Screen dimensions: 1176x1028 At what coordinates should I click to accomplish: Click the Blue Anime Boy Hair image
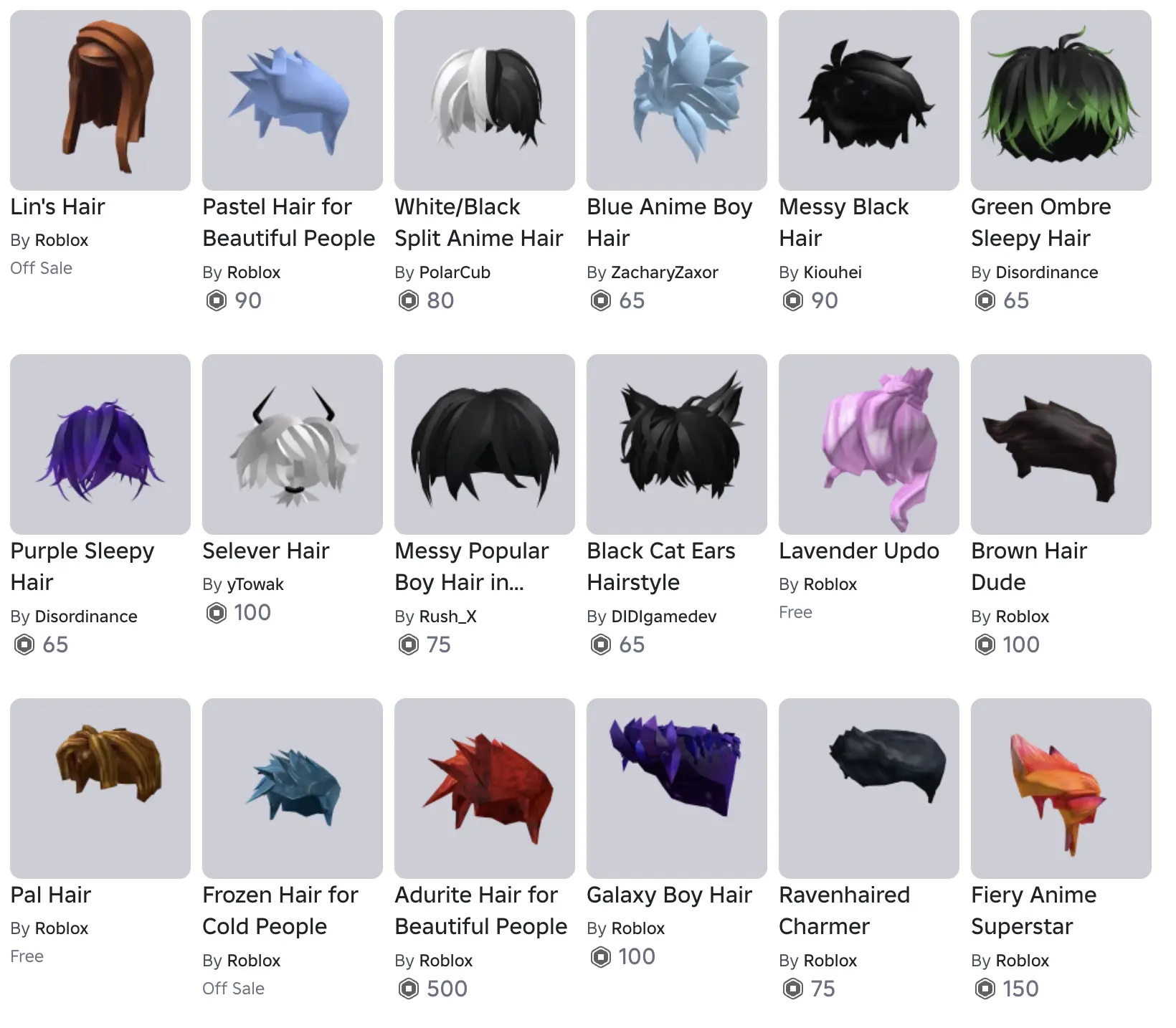coord(677,100)
